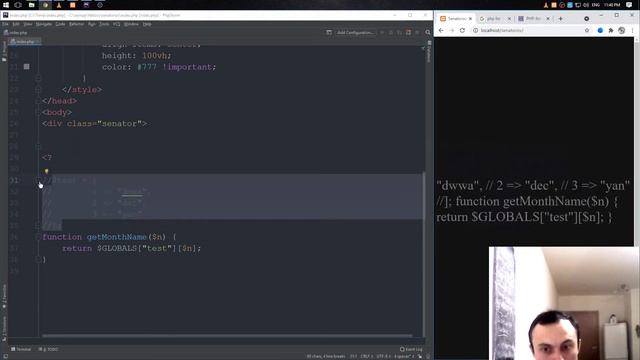Open the Navigate menu
Image resolution: width=640 pixels, height=360 pixels.
point(44,24)
